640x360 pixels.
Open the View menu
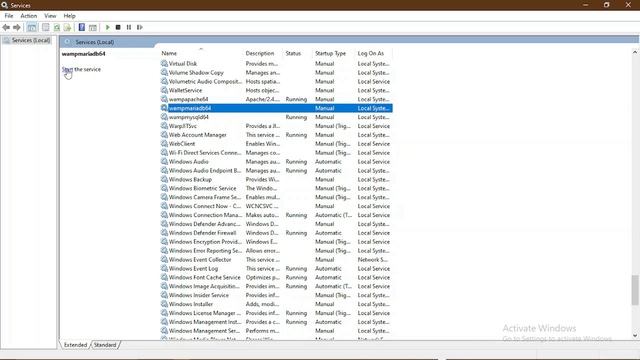point(50,16)
